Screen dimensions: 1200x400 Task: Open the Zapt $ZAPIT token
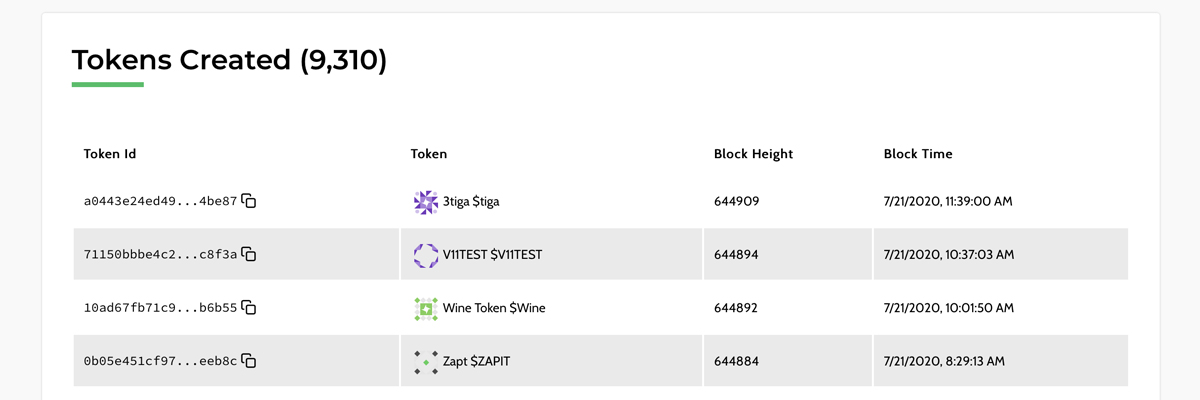(476, 361)
